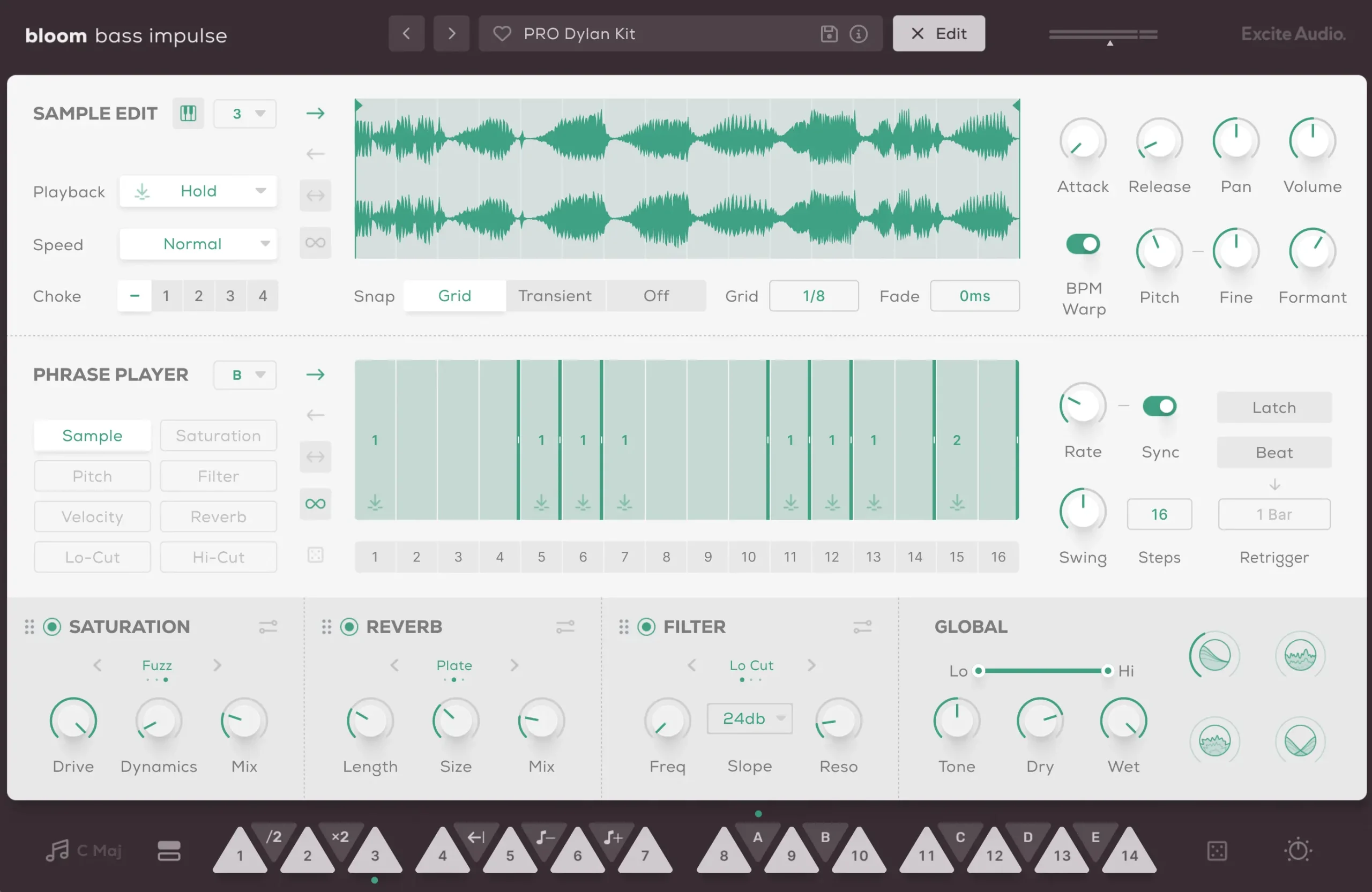Open the Playback Hold dropdown
1372x892 pixels.
tap(198, 191)
